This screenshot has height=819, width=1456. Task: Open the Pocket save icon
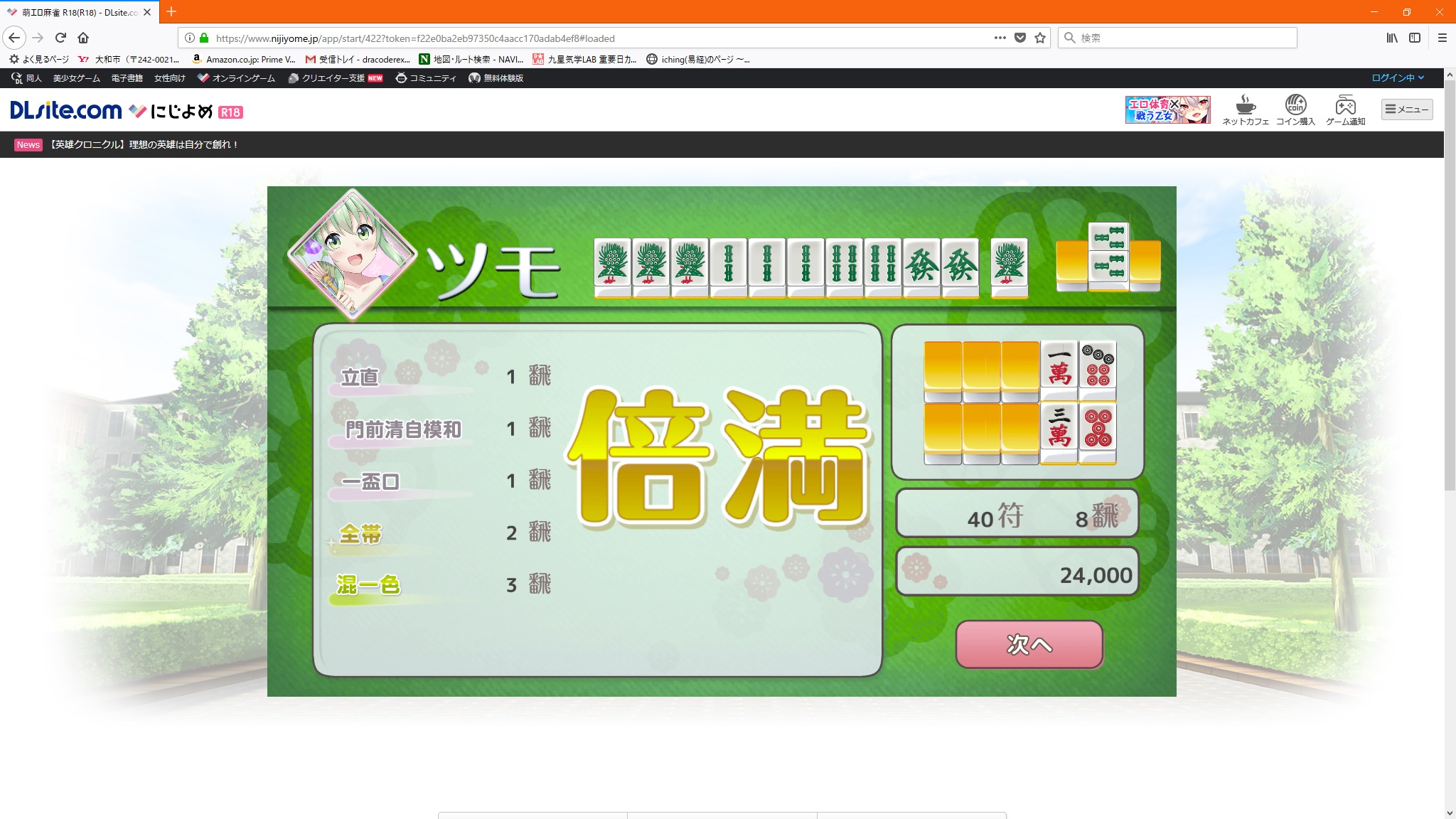(1020, 38)
